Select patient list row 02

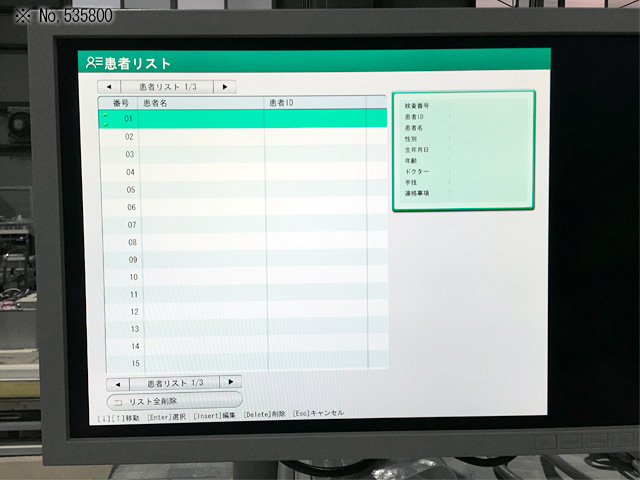point(243,137)
